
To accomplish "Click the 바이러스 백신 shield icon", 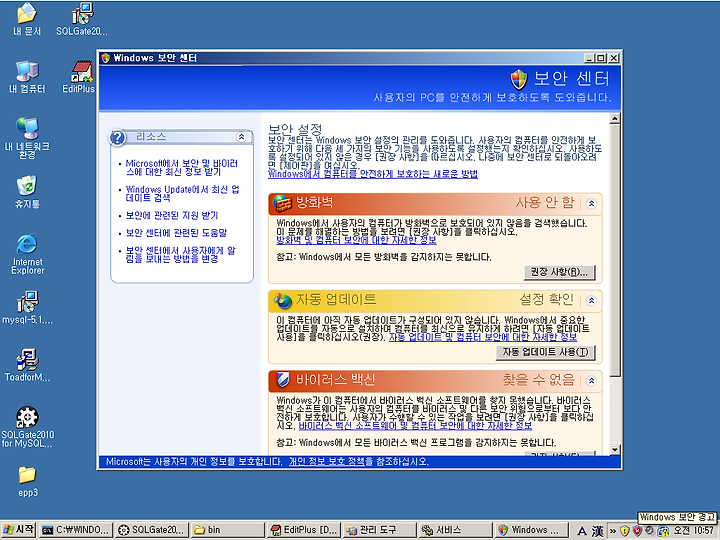I will click(283, 380).
